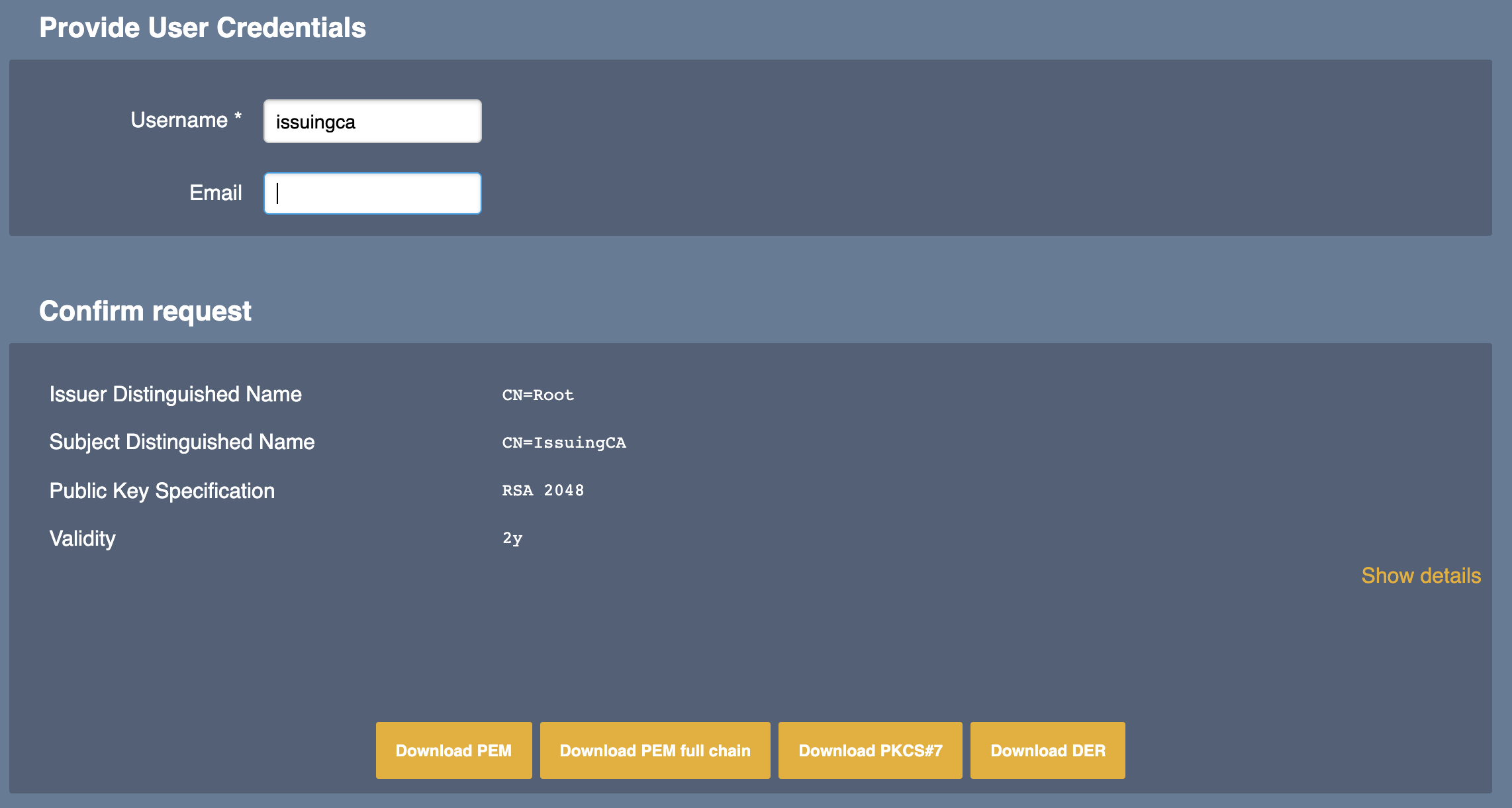Select the CN=IssuingCA subject value
Screen dimensions: 1512x808
564,443
